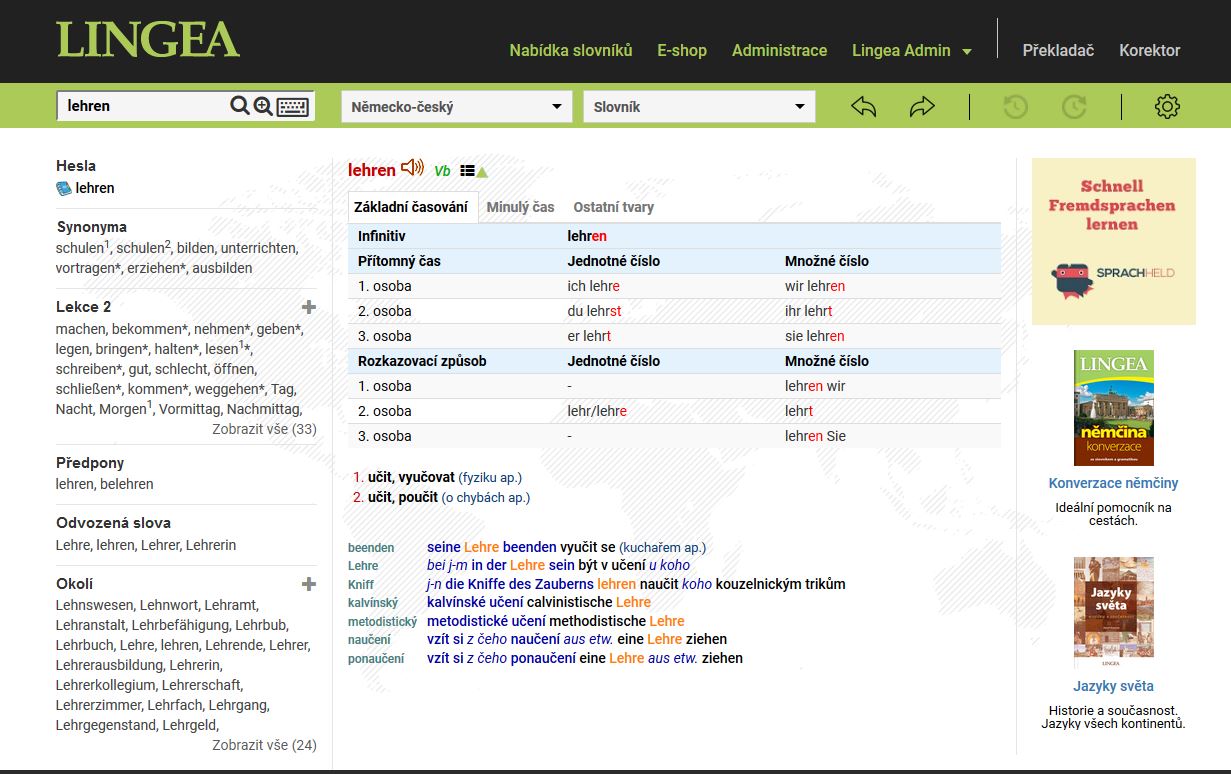Click the book icon next to lehren
Image resolution: width=1231 pixels, height=774 pixels.
[x=64, y=188]
